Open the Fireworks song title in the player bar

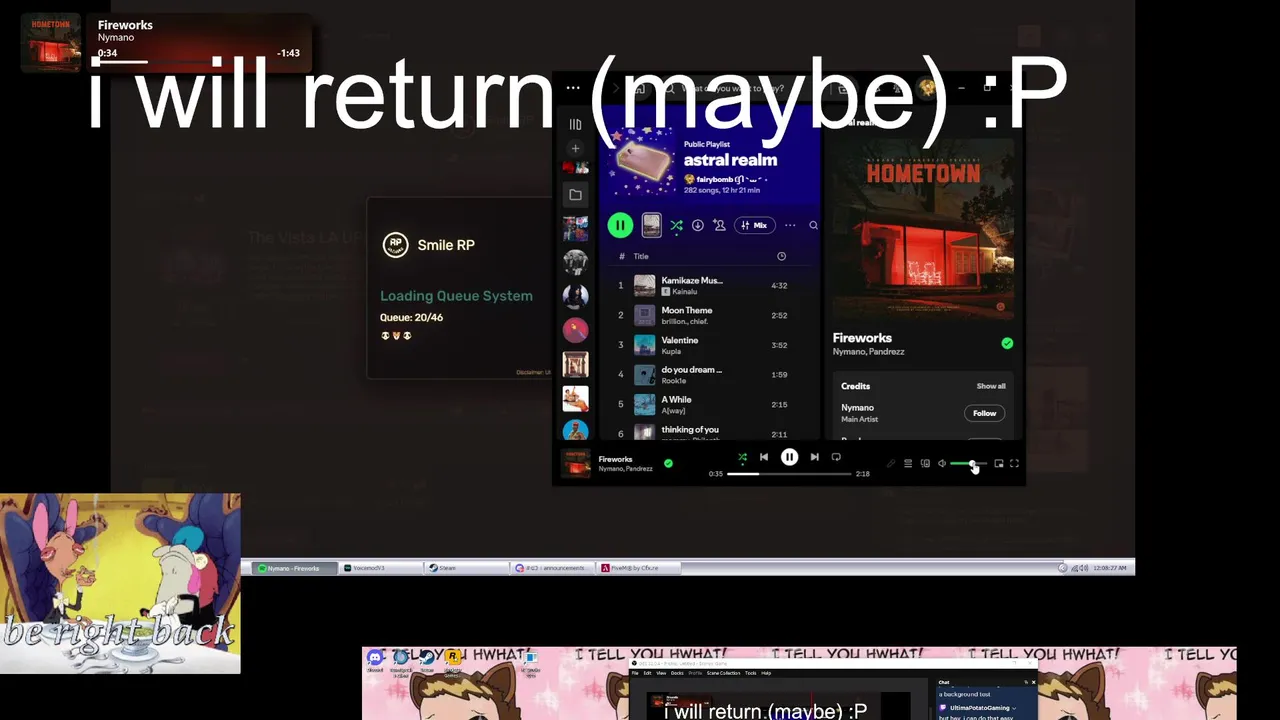[x=615, y=459]
